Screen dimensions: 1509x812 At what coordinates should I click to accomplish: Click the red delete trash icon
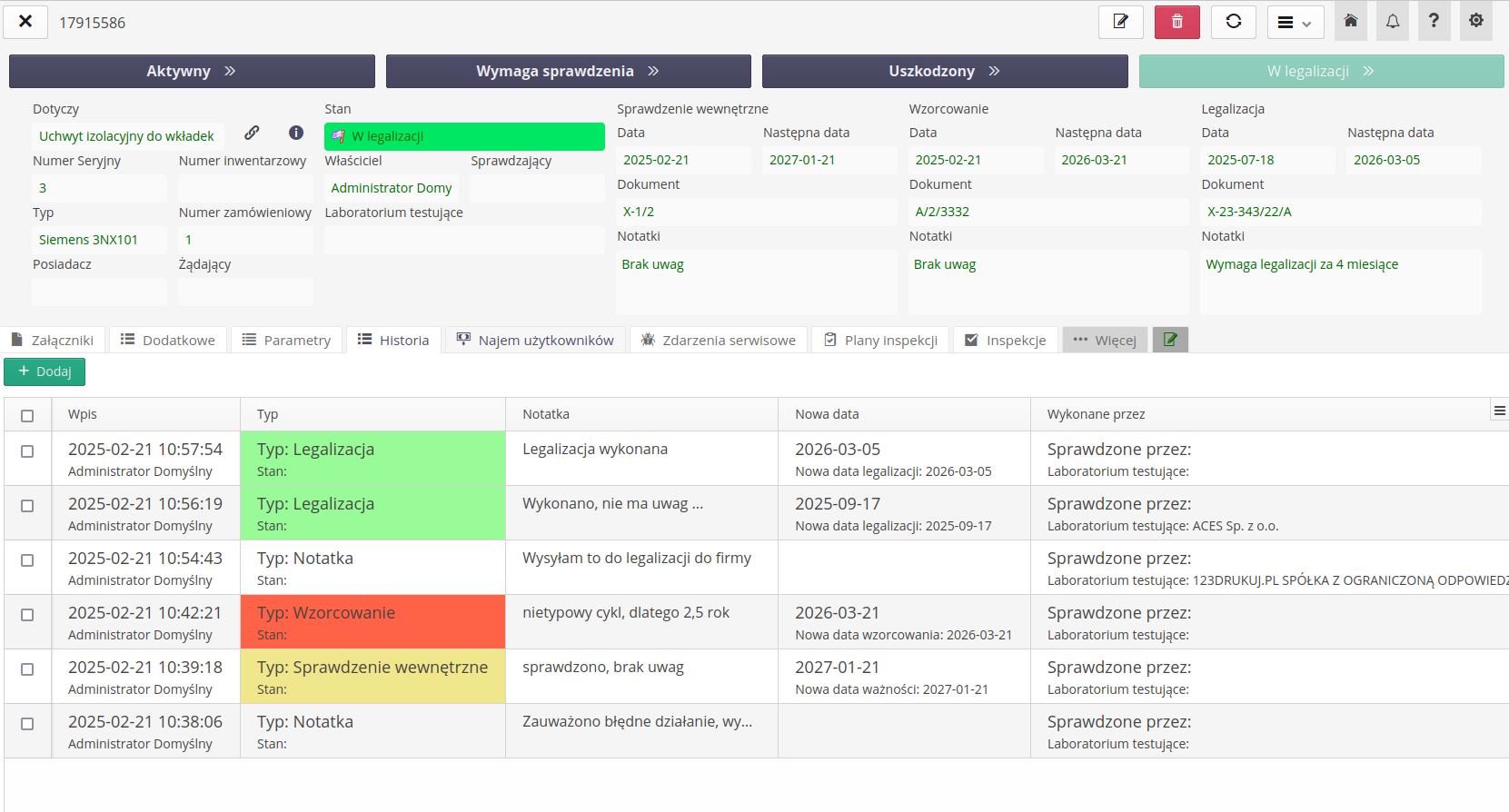[1176, 22]
